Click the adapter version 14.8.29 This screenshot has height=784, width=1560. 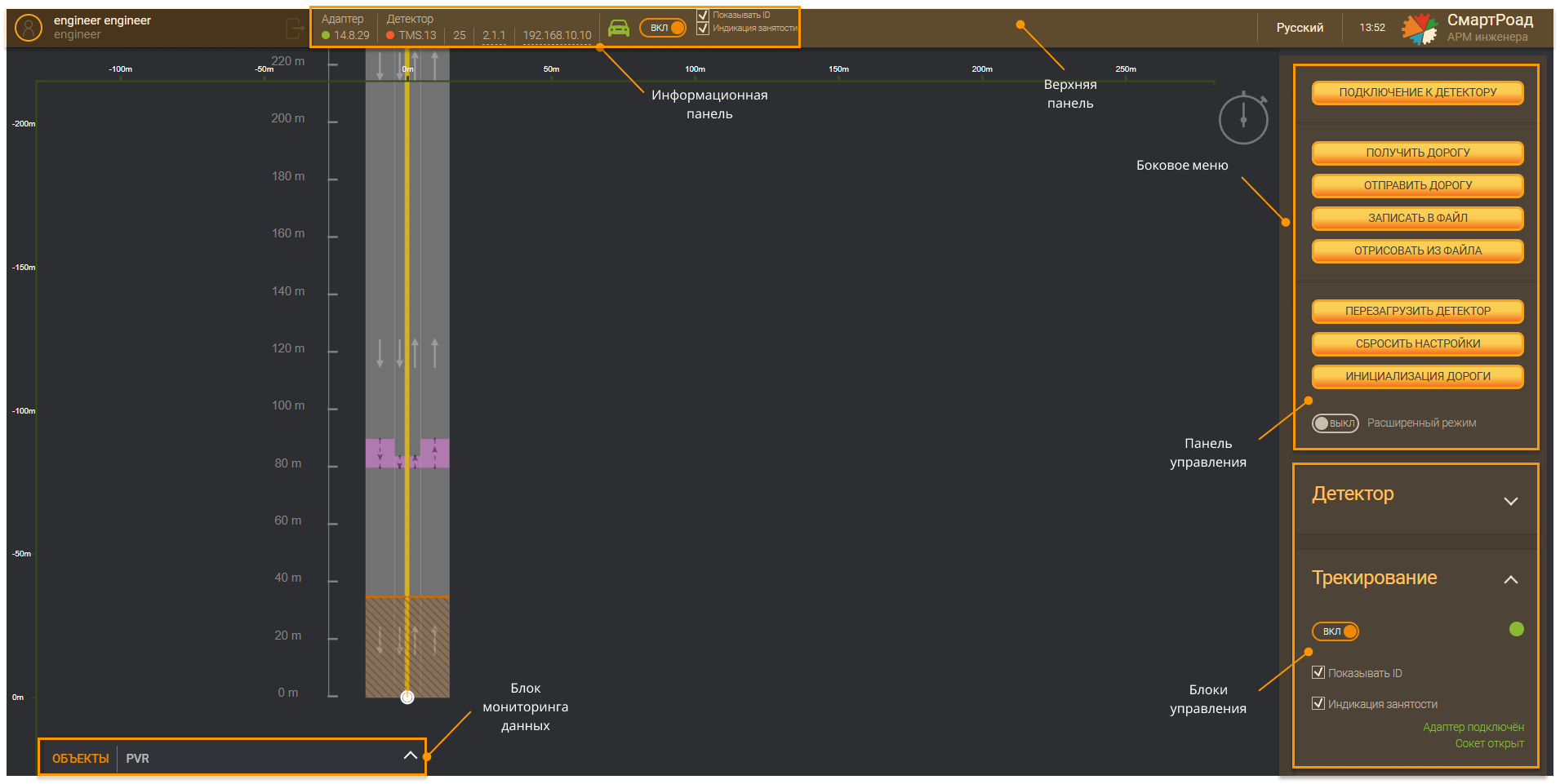point(352,35)
